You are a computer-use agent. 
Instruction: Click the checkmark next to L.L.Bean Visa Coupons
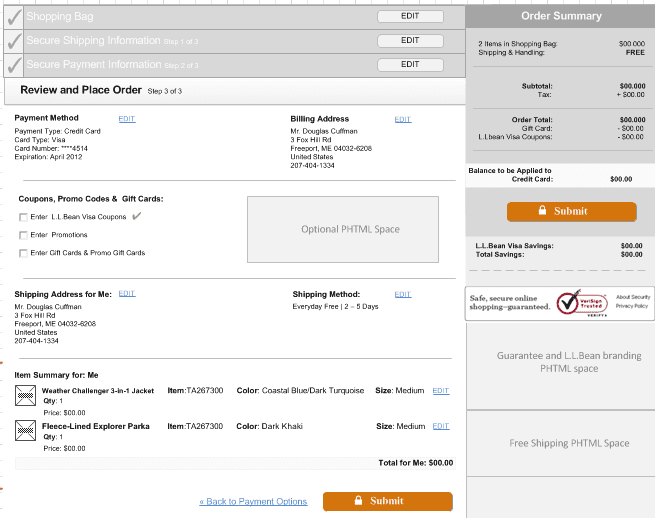click(137, 216)
